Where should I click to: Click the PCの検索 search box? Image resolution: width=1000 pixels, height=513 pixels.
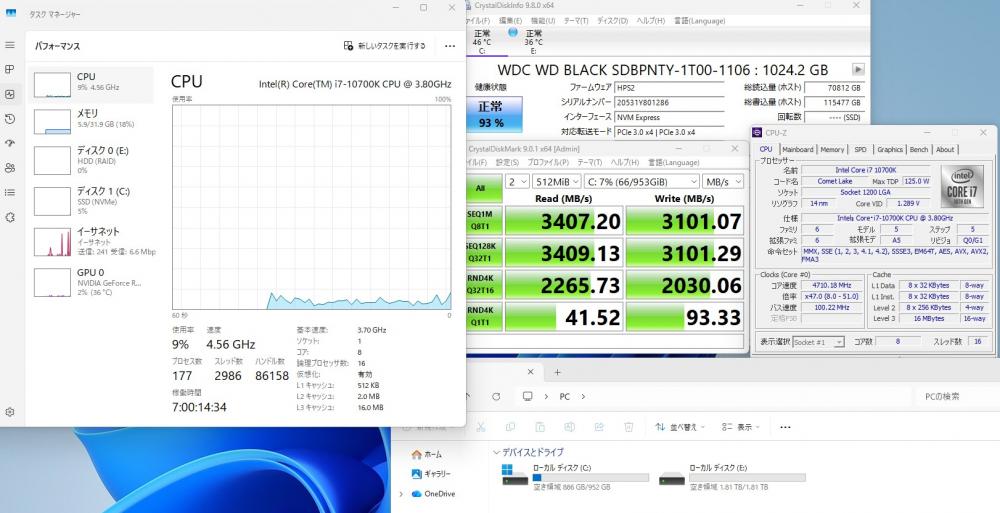956,396
